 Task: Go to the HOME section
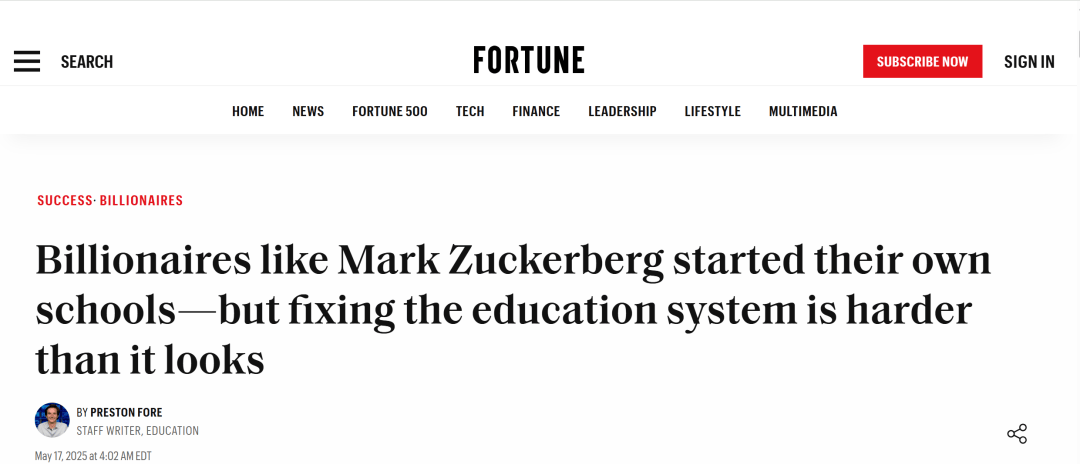point(248,111)
